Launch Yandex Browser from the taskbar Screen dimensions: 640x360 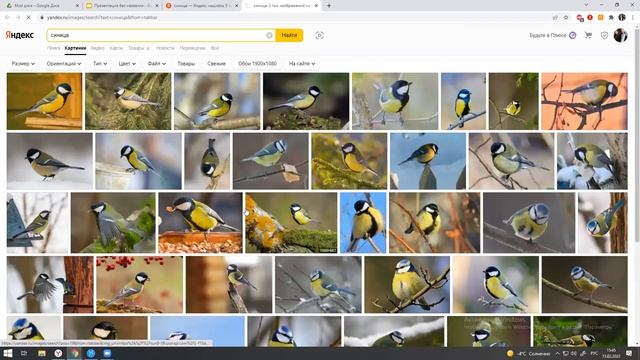click(58, 353)
